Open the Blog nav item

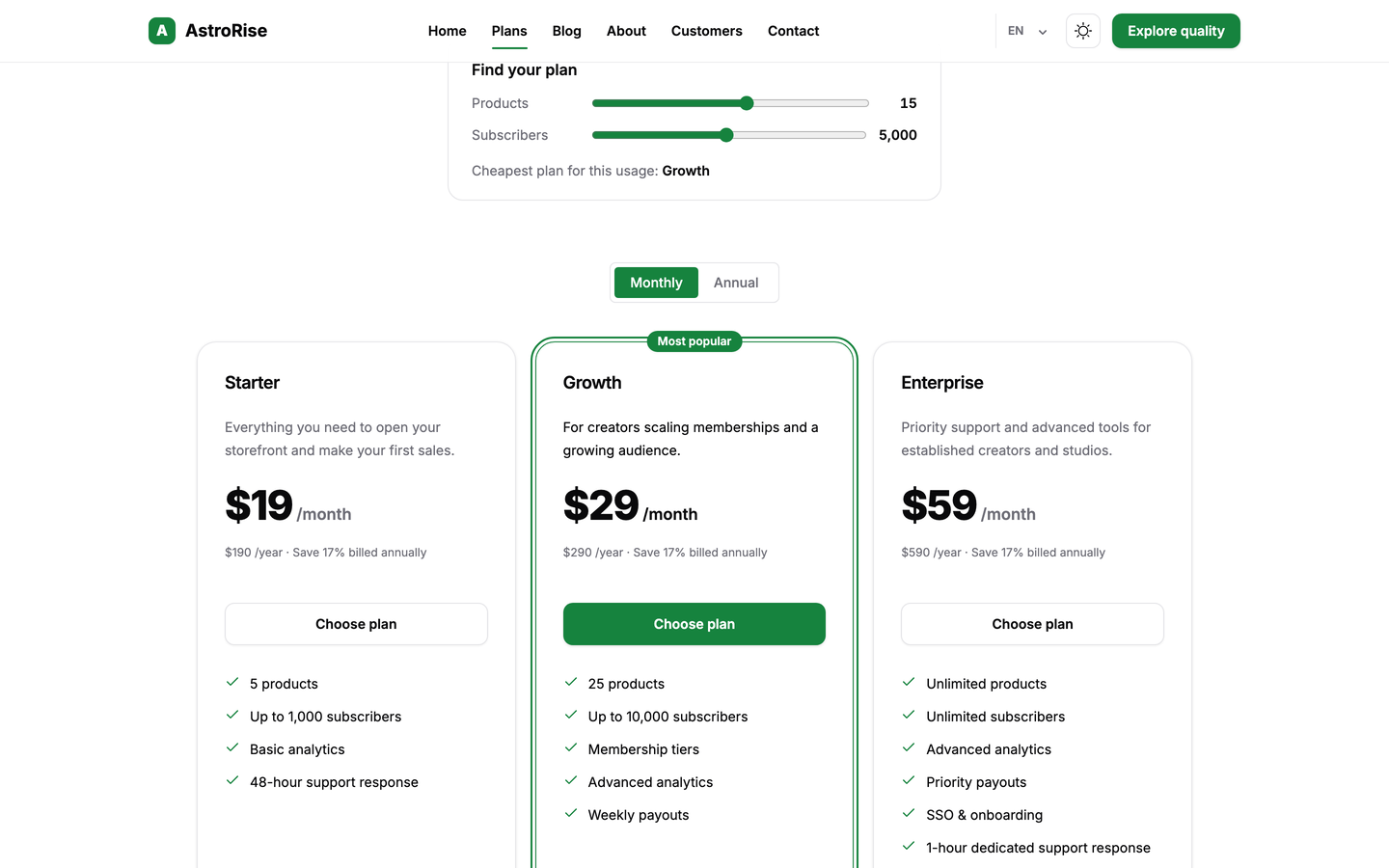(x=567, y=31)
